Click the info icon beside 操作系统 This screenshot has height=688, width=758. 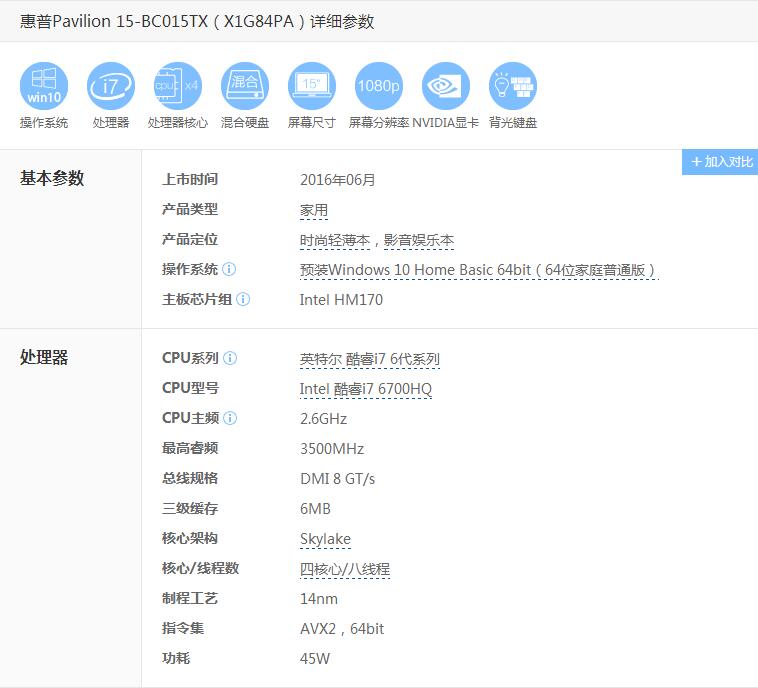click(229, 270)
